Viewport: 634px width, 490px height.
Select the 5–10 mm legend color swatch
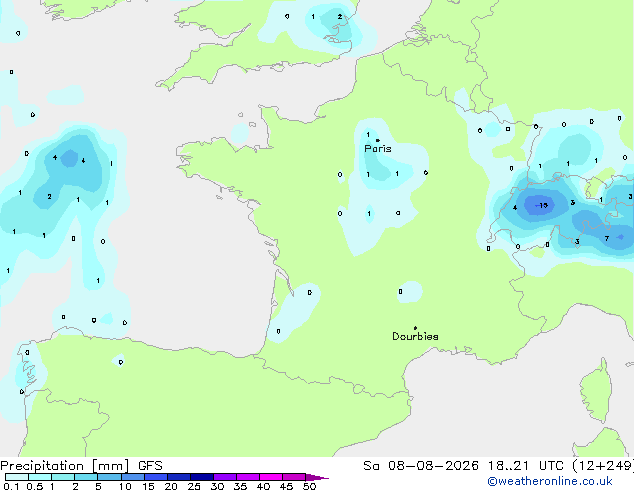(109, 477)
